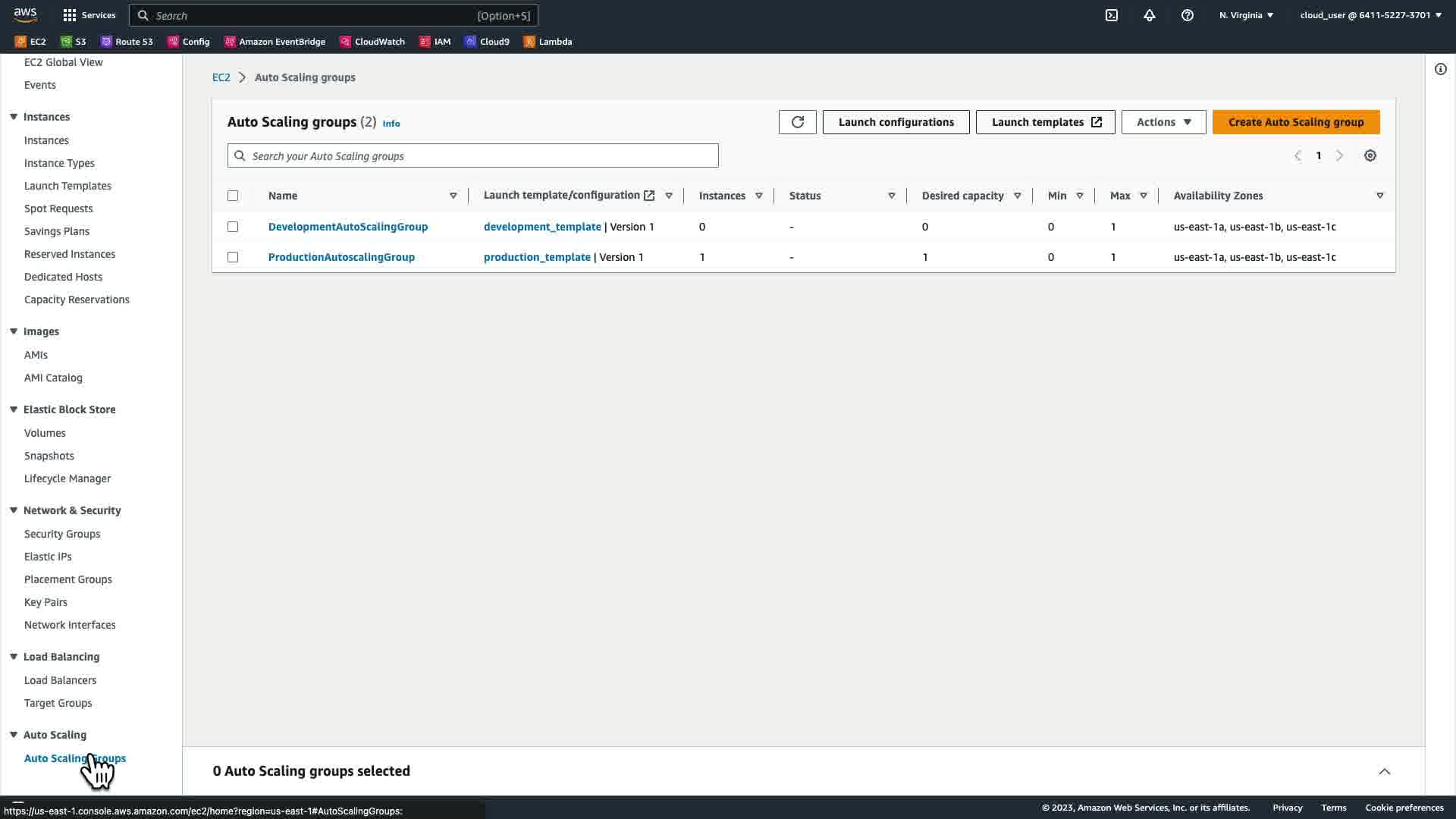Open the CloudShell terminal icon
The height and width of the screenshot is (819, 1456).
pyautogui.click(x=1111, y=15)
